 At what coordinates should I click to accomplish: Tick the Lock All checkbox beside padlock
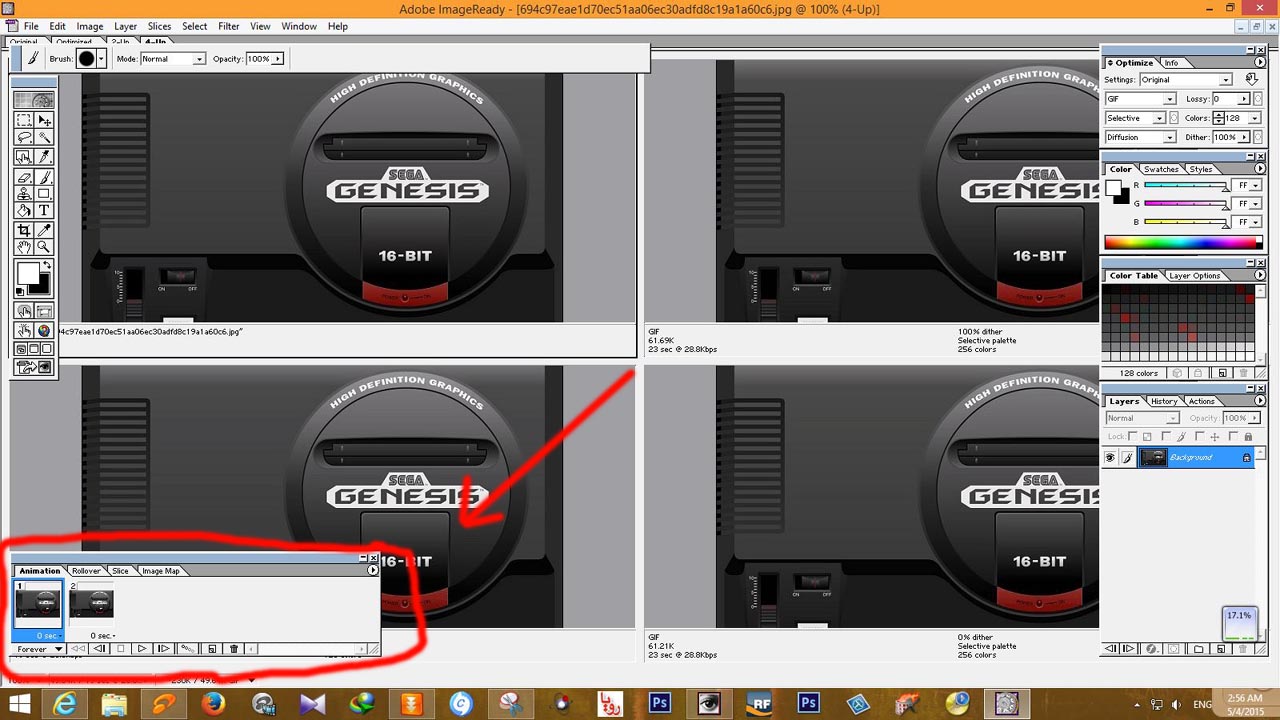1233,436
